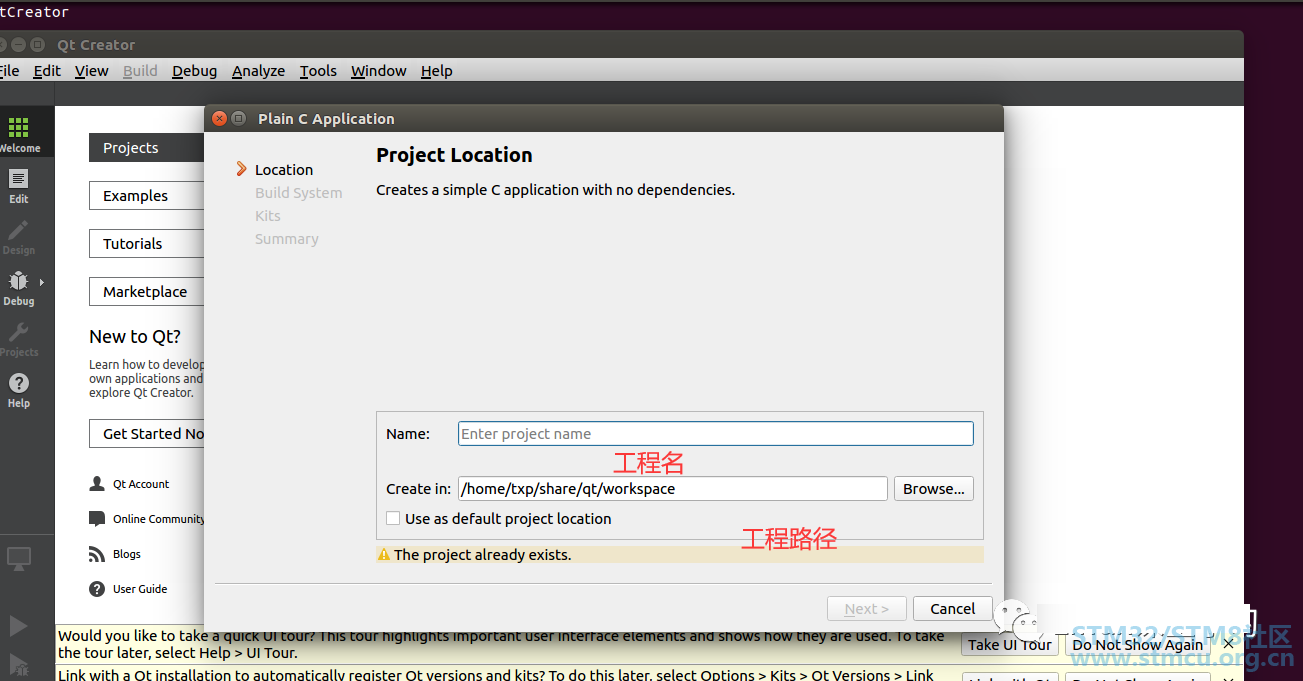This screenshot has height=681, width=1303.
Task: Click the Browse... button
Action: (933, 489)
